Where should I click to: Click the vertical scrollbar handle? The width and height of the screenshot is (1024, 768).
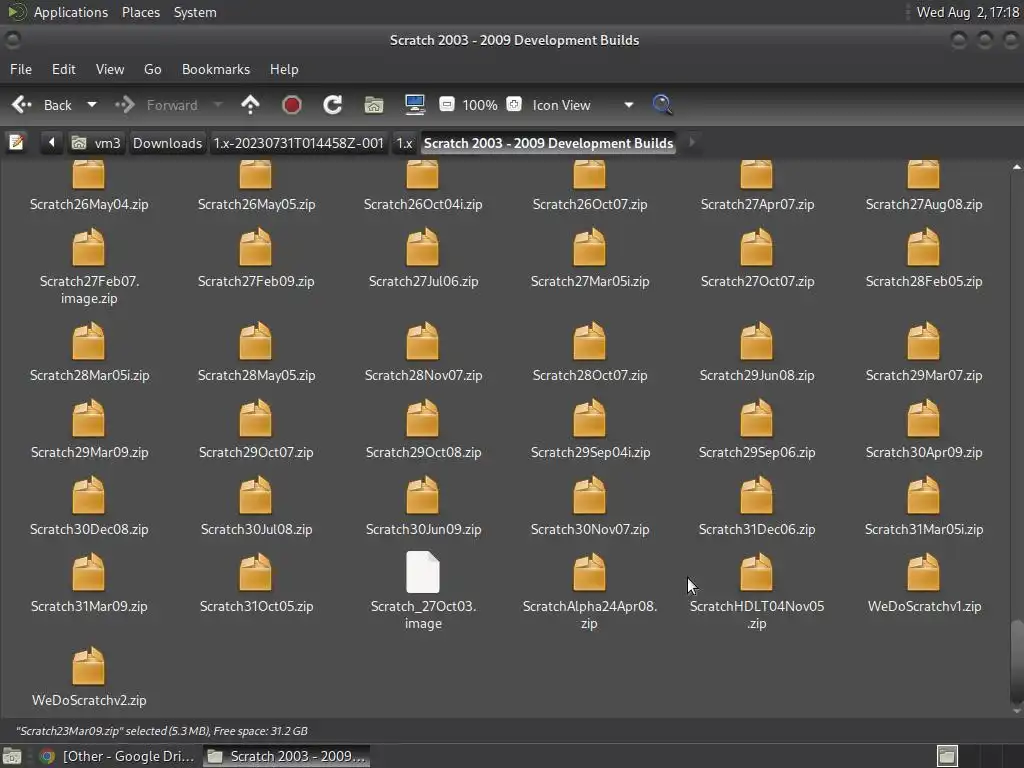[x=1016, y=660]
